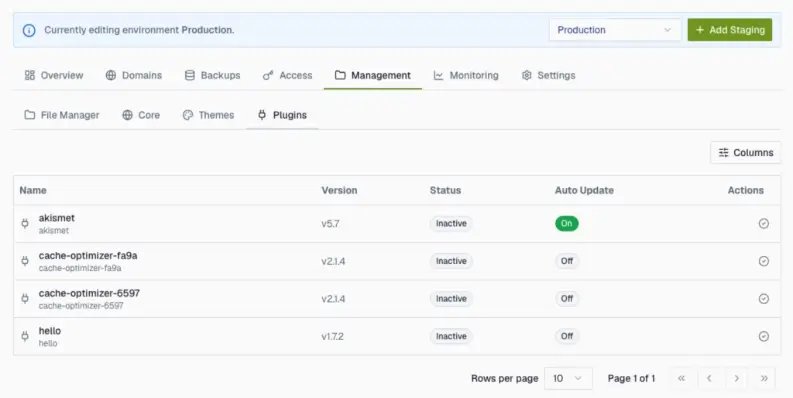
Task: Click the plug icon beside hello
Action: coord(25,336)
